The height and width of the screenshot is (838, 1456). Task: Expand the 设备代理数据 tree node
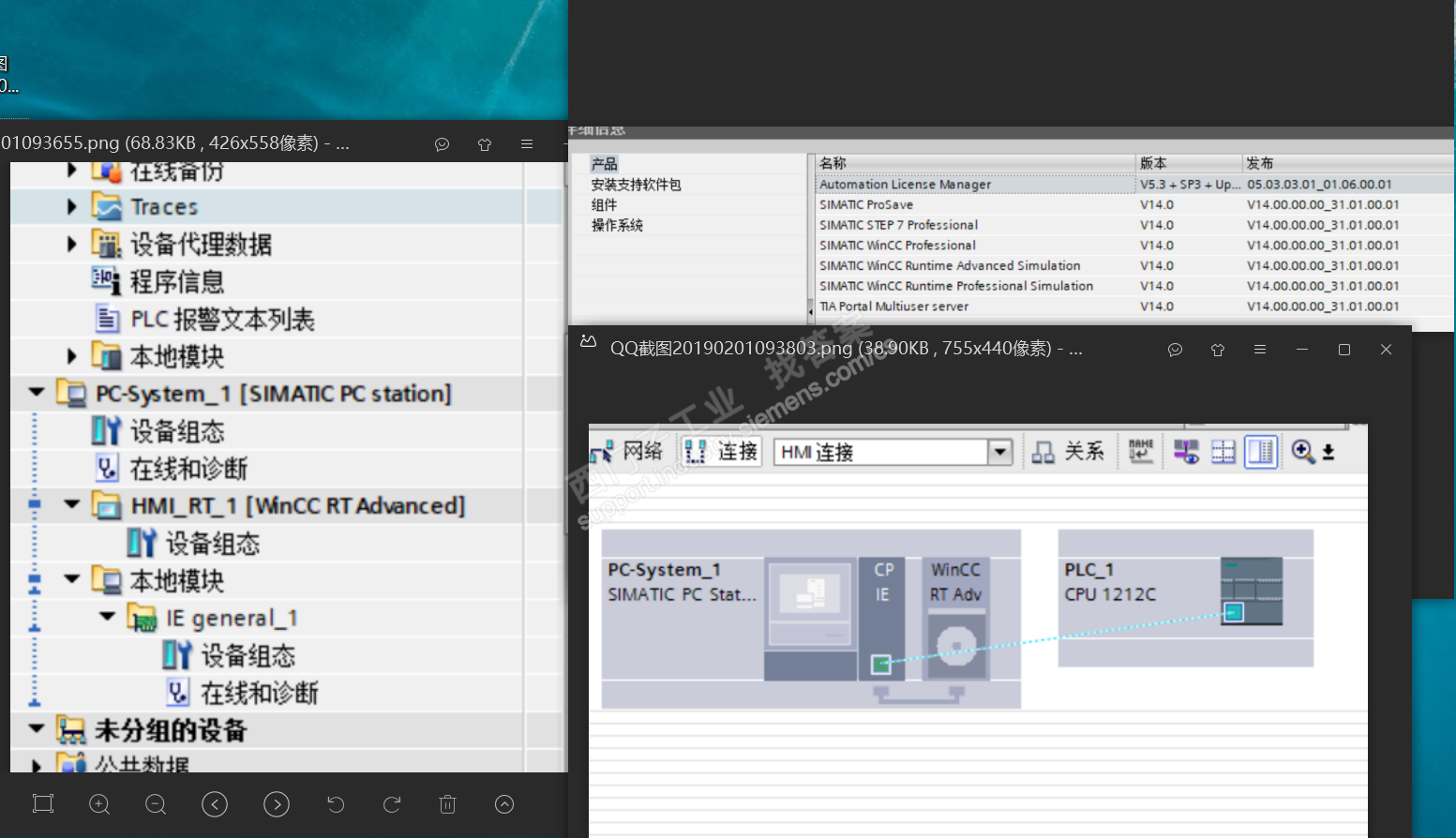coord(71,244)
